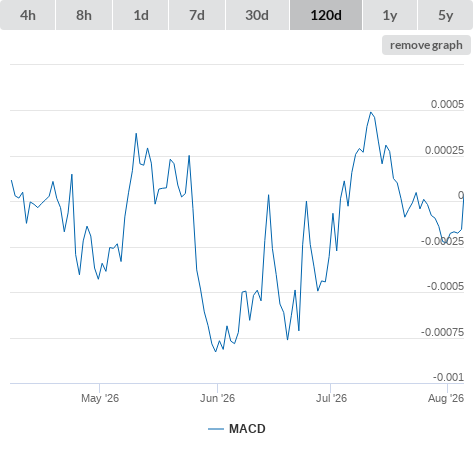The width and height of the screenshot is (474, 455).
Task: Switch chart to the 30d range
Action: coord(257,15)
